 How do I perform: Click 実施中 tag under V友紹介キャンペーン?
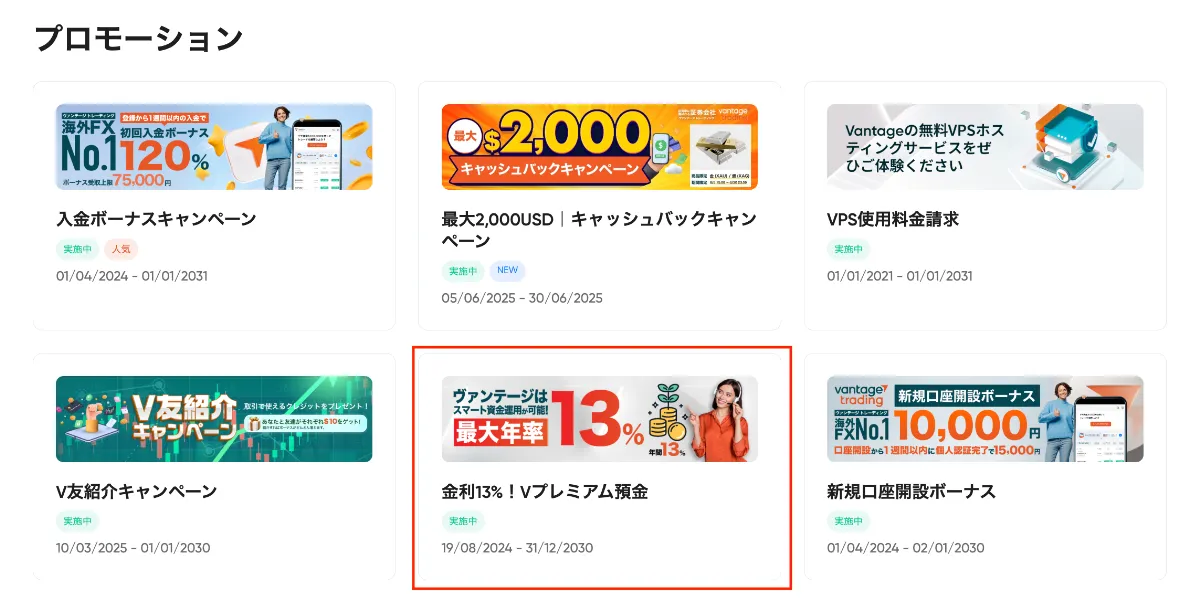click(77, 521)
